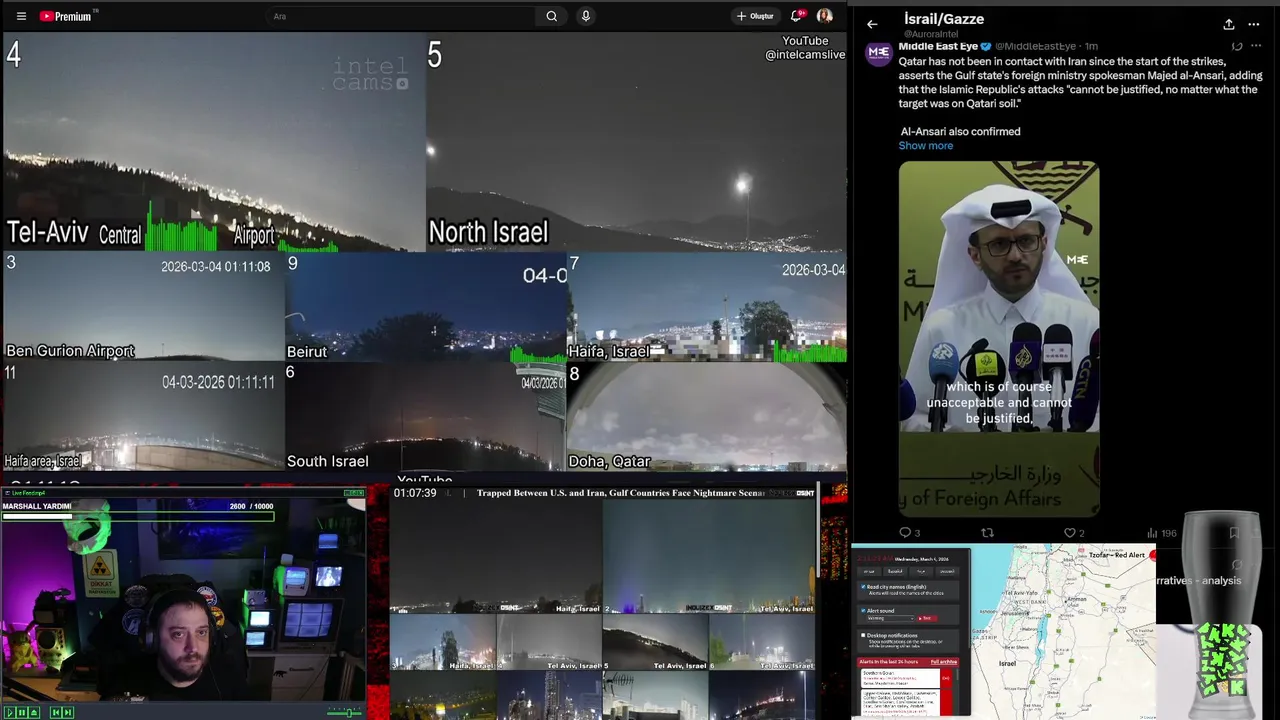Image resolution: width=1280 pixels, height=720 pixels.
Task: Open YouTube notifications bell
Action: click(x=798, y=16)
